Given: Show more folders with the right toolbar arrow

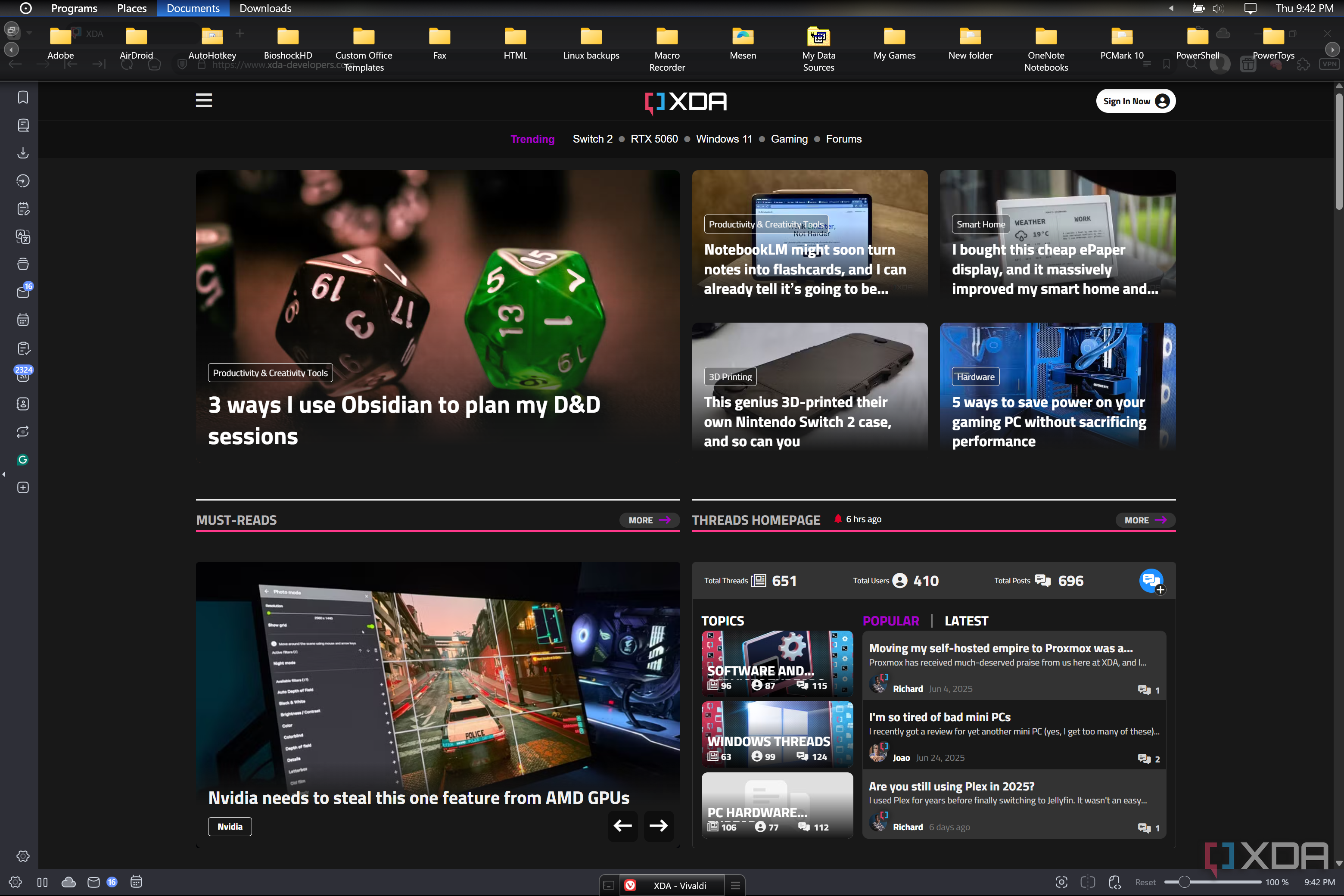Looking at the screenshot, I should (1332, 50).
